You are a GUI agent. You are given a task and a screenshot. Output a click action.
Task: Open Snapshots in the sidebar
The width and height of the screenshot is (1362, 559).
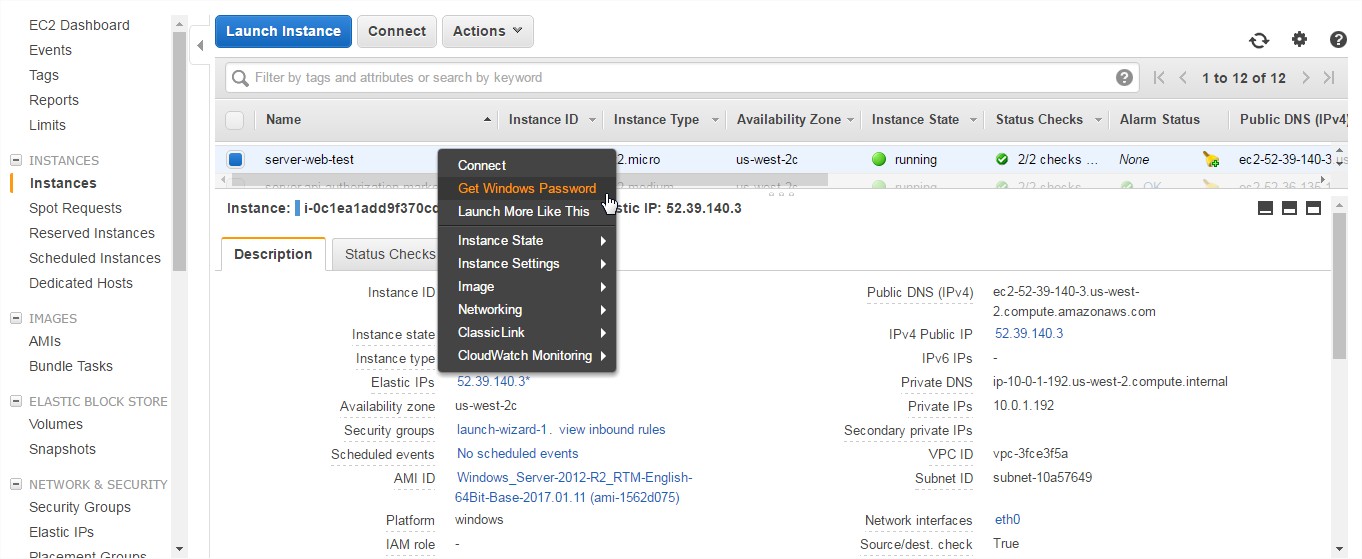62,449
